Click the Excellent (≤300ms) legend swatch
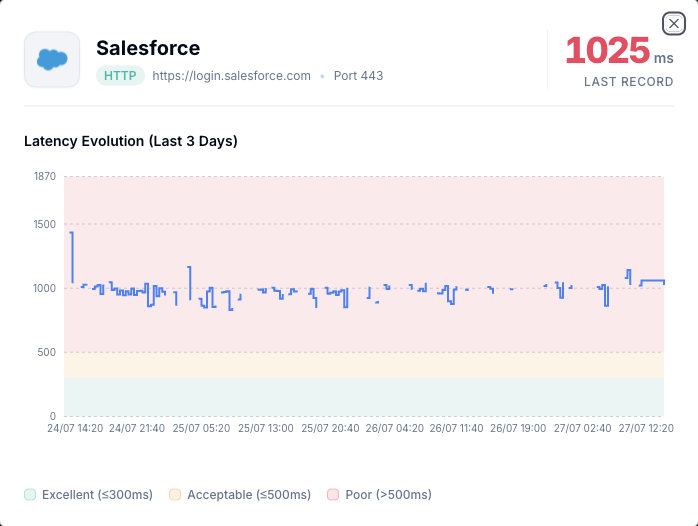698x526 pixels. coord(30,494)
